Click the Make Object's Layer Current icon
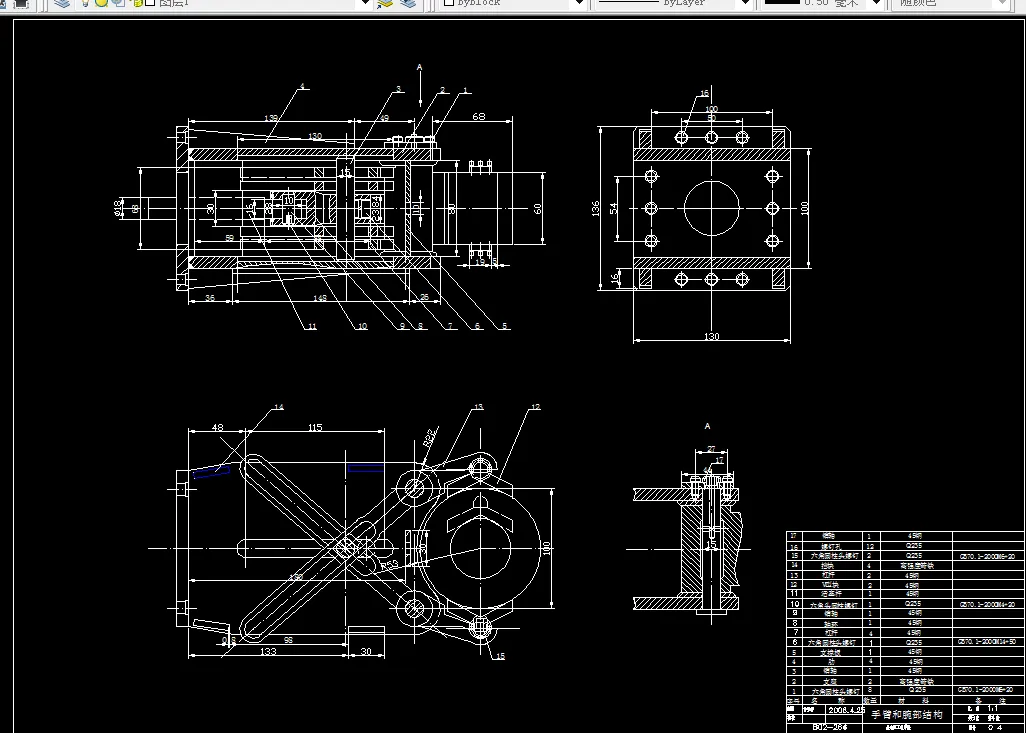This screenshot has height=733, width=1026. [385, 3]
